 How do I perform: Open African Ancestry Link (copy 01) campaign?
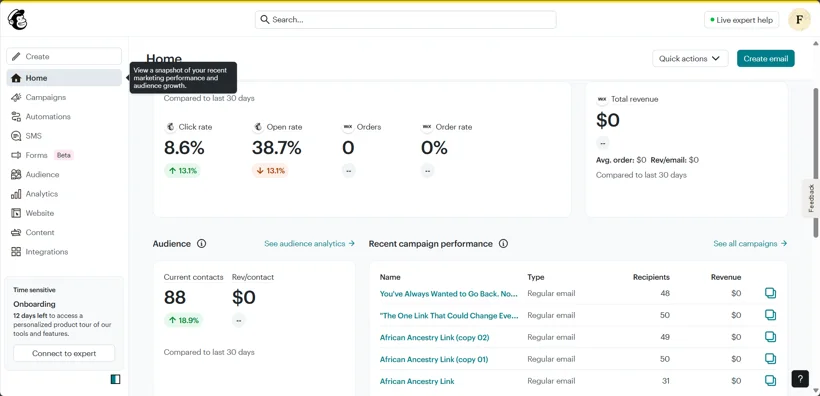click(x=434, y=359)
